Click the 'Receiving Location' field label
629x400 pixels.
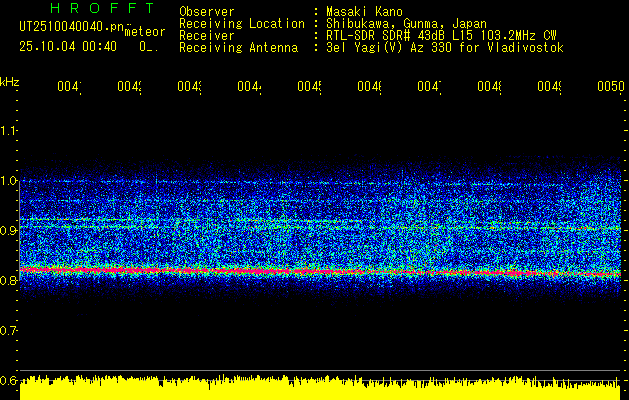pyautogui.click(x=241, y=23)
